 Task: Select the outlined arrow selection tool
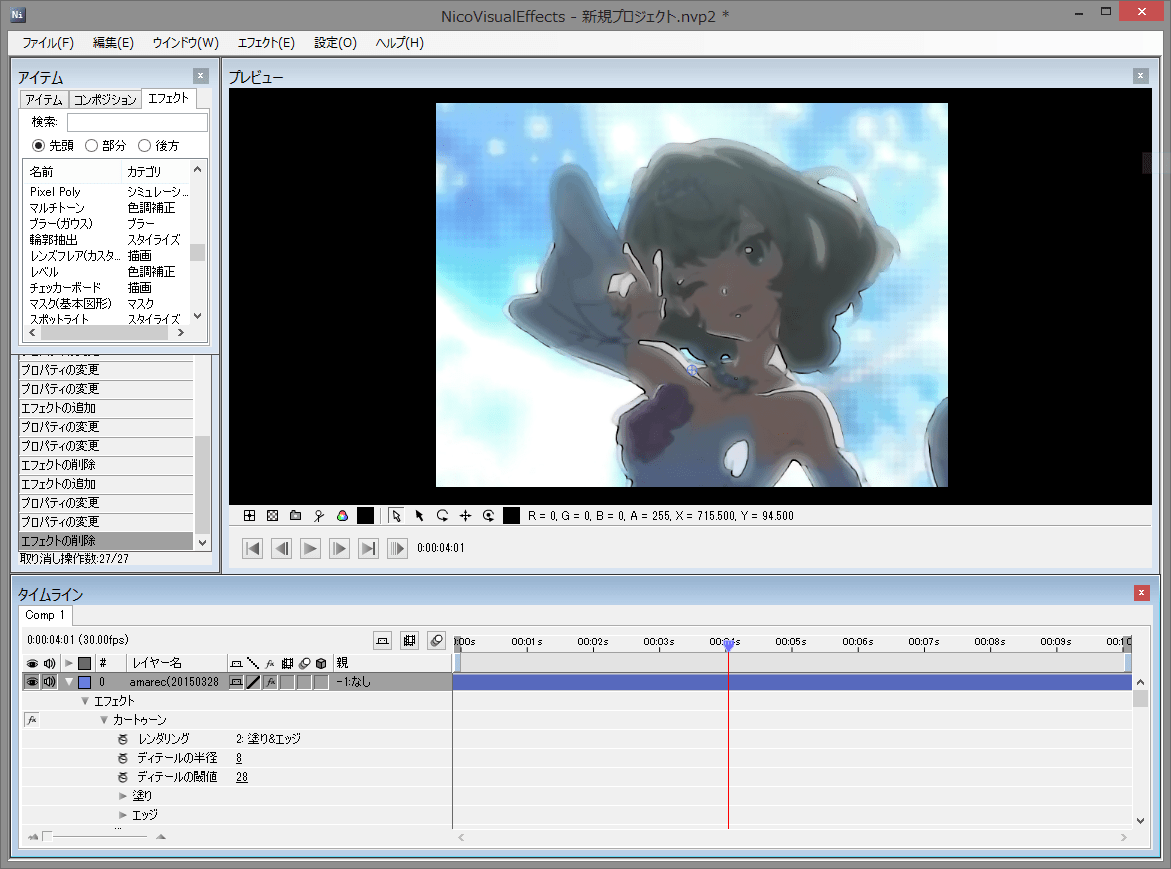point(396,516)
